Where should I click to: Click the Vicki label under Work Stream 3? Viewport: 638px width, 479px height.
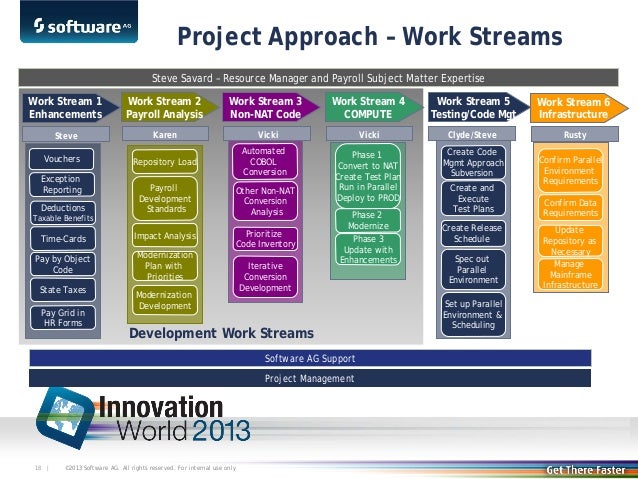[267, 134]
